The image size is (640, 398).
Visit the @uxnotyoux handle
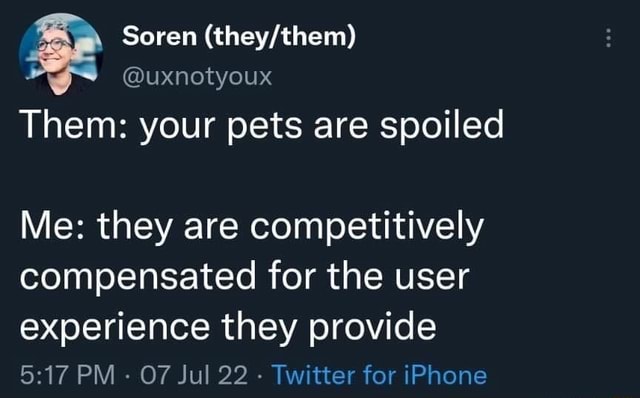[197, 77]
